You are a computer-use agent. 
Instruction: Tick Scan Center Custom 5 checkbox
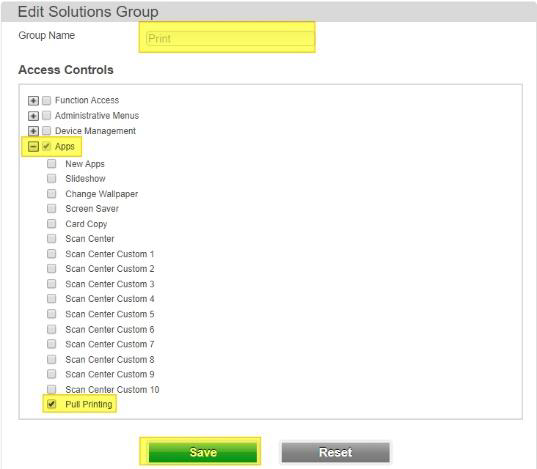(52, 314)
